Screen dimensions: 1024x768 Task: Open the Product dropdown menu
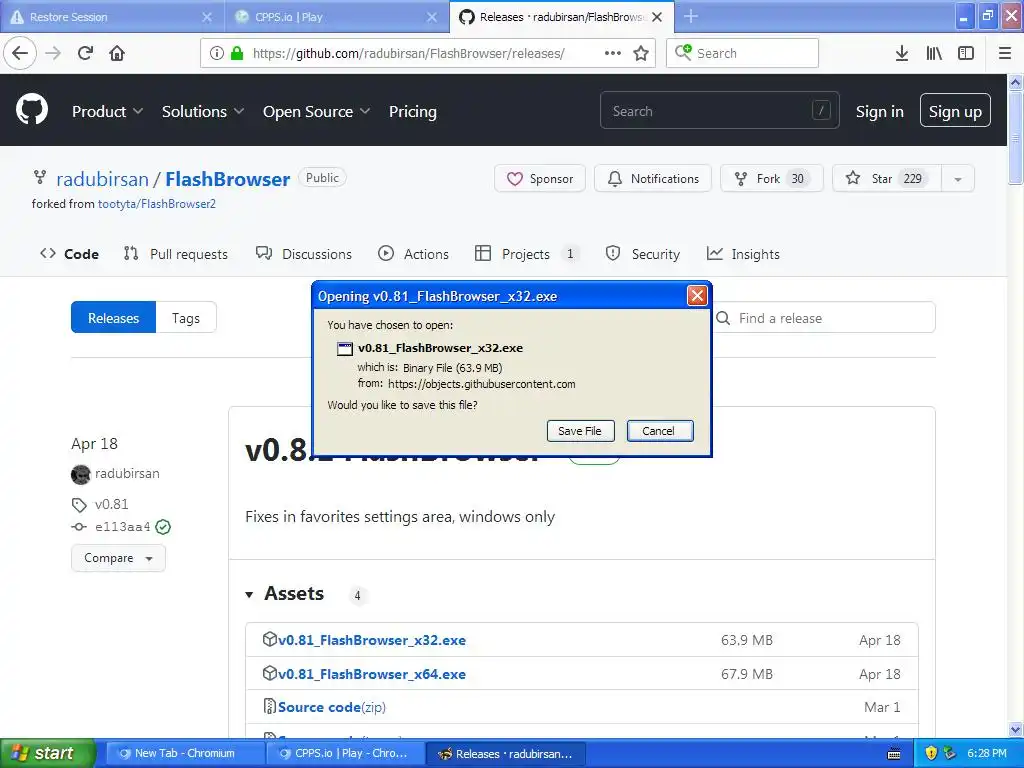click(x=107, y=112)
